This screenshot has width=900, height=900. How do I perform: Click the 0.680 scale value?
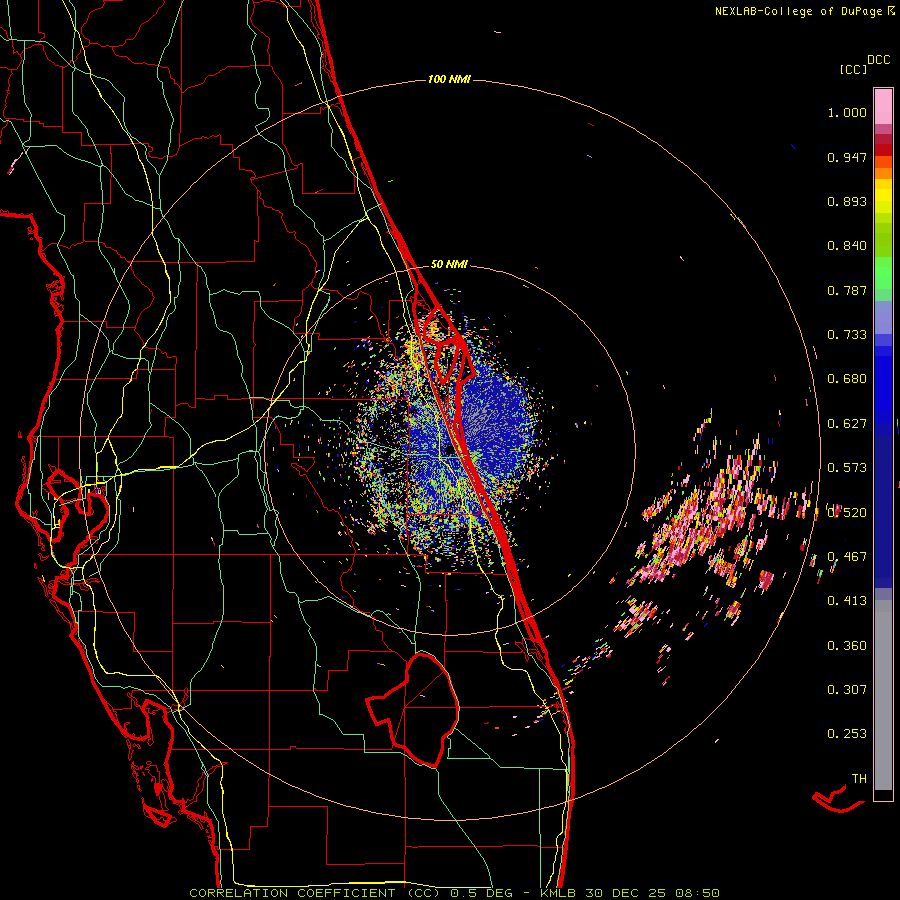847,379
